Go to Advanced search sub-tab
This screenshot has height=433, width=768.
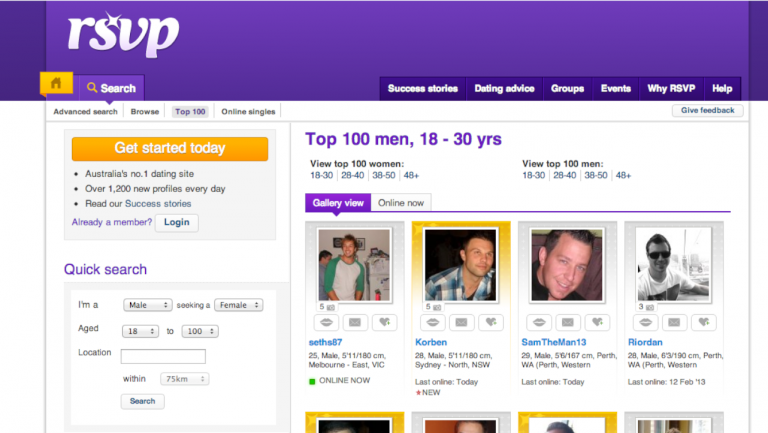point(85,112)
